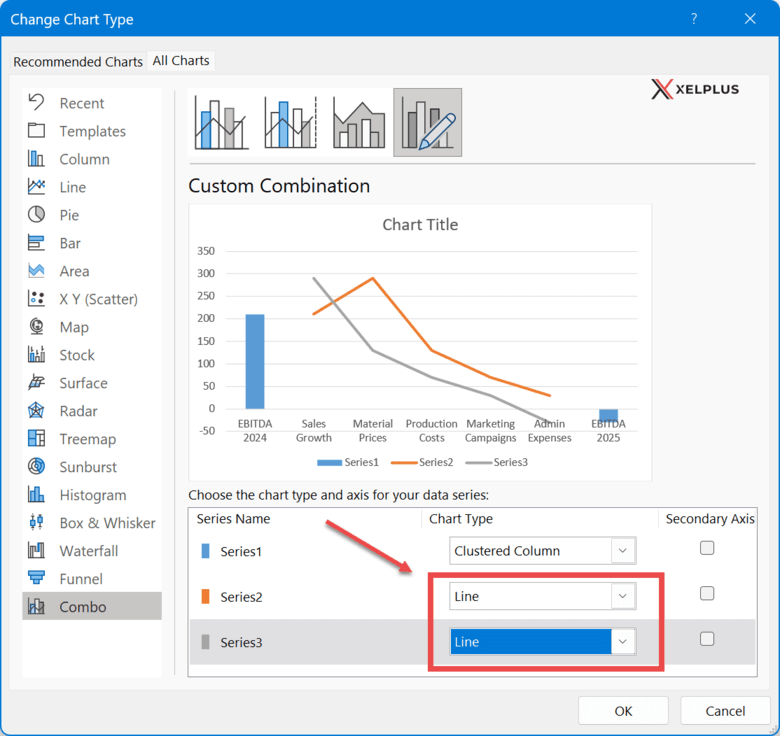The width and height of the screenshot is (780, 736).
Task: Select the Custom Combination chart icon
Action: pyautogui.click(x=428, y=123)
